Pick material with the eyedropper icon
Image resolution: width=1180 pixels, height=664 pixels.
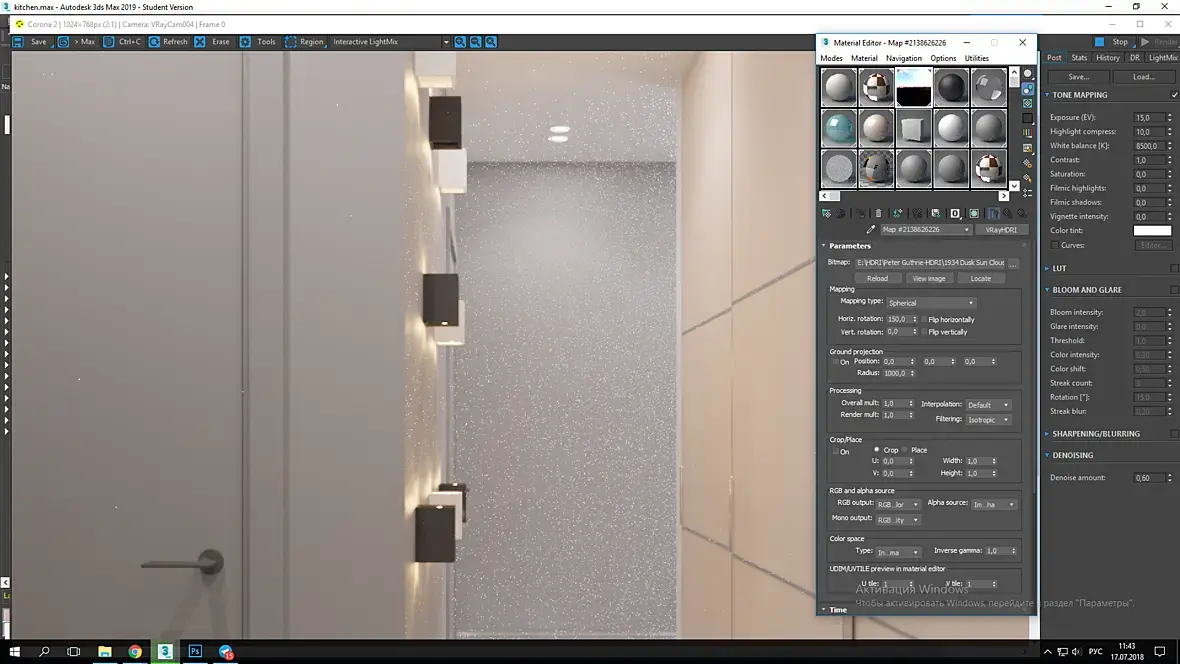click(871, 230)
